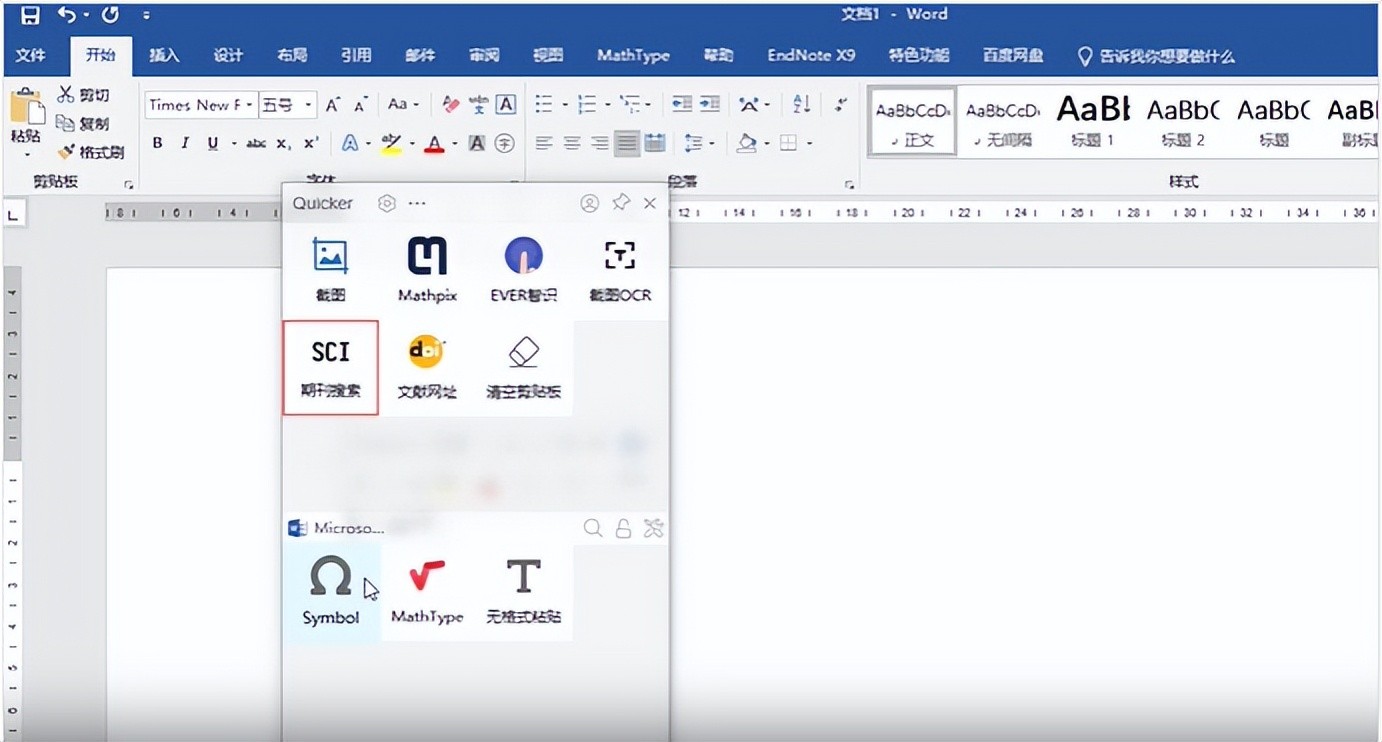Apply the yellow text highlight color
The image size is (1382, 742).
pos(391,144)
